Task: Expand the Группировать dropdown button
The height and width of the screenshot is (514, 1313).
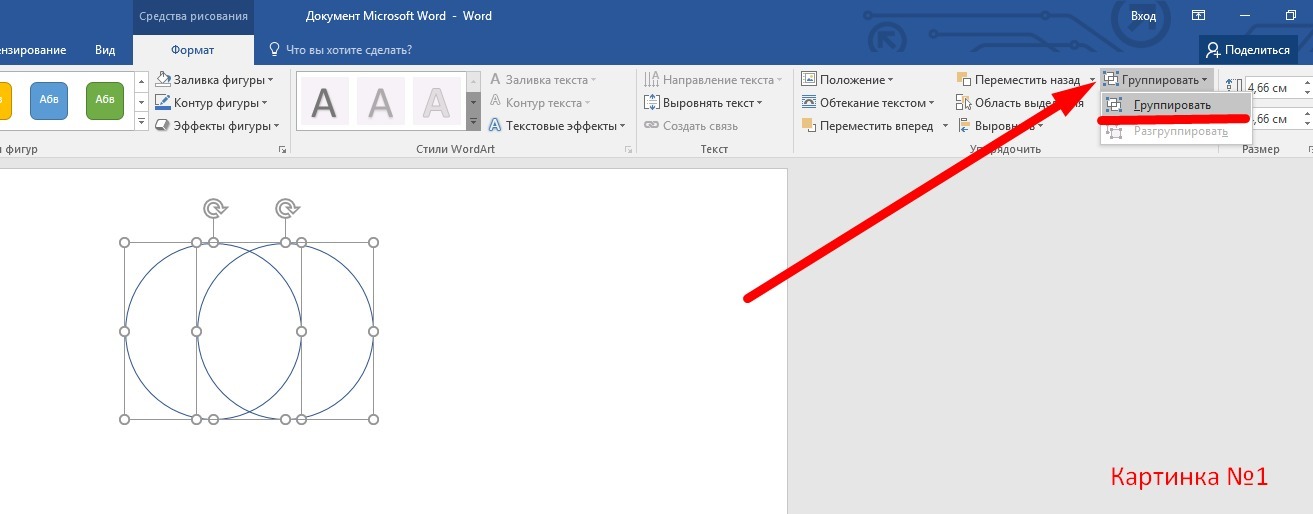Action: pyautogui.click(x=1157, y=80)
